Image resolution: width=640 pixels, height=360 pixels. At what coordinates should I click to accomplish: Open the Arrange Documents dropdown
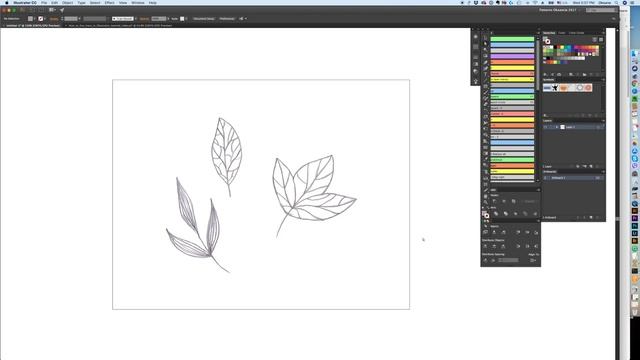point(53,10)
